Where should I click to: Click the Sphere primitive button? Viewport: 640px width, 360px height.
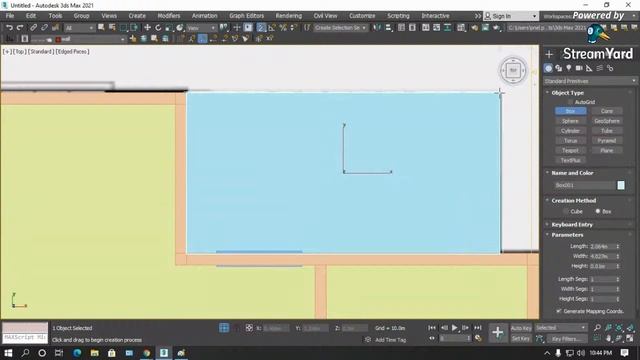pyautogui.click(x=570, y=121)
